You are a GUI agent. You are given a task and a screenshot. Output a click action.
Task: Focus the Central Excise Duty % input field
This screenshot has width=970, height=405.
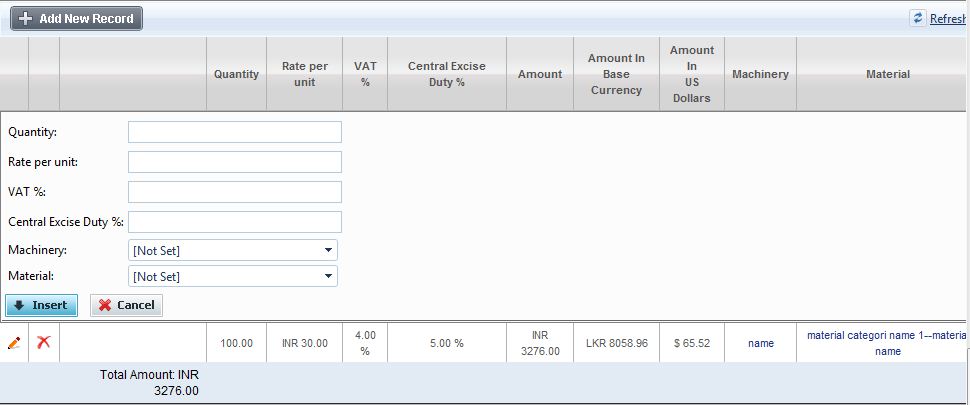[x=235, y=222]
